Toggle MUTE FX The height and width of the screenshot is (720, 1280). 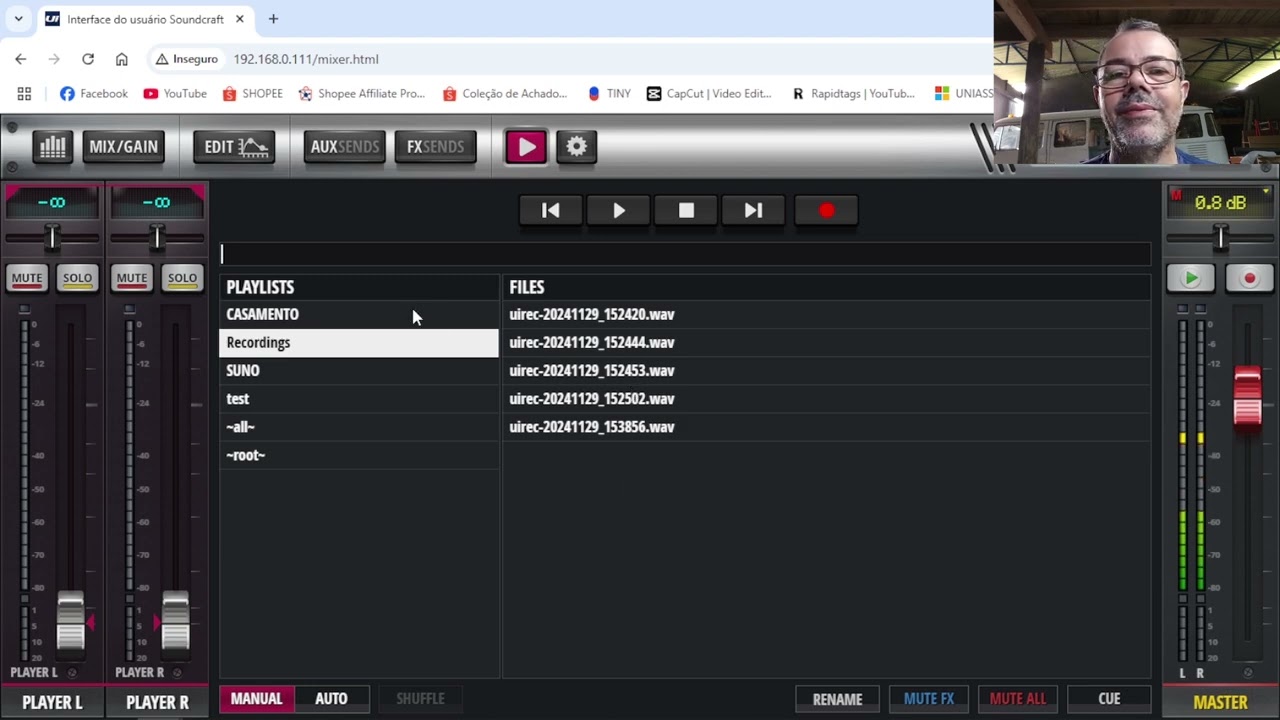point(929,699)
